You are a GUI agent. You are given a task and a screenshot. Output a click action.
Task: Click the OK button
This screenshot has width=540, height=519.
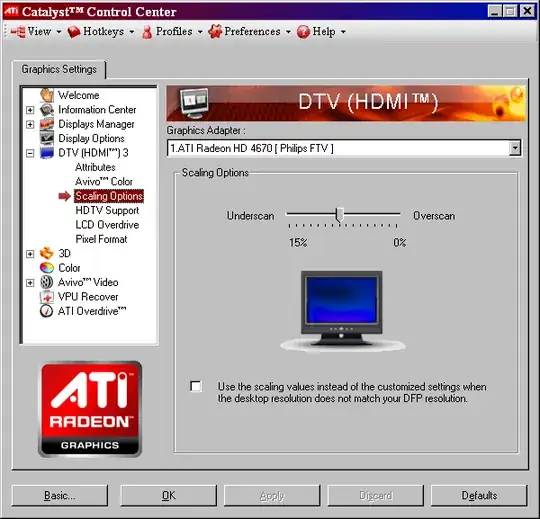[x=168, y=496]
